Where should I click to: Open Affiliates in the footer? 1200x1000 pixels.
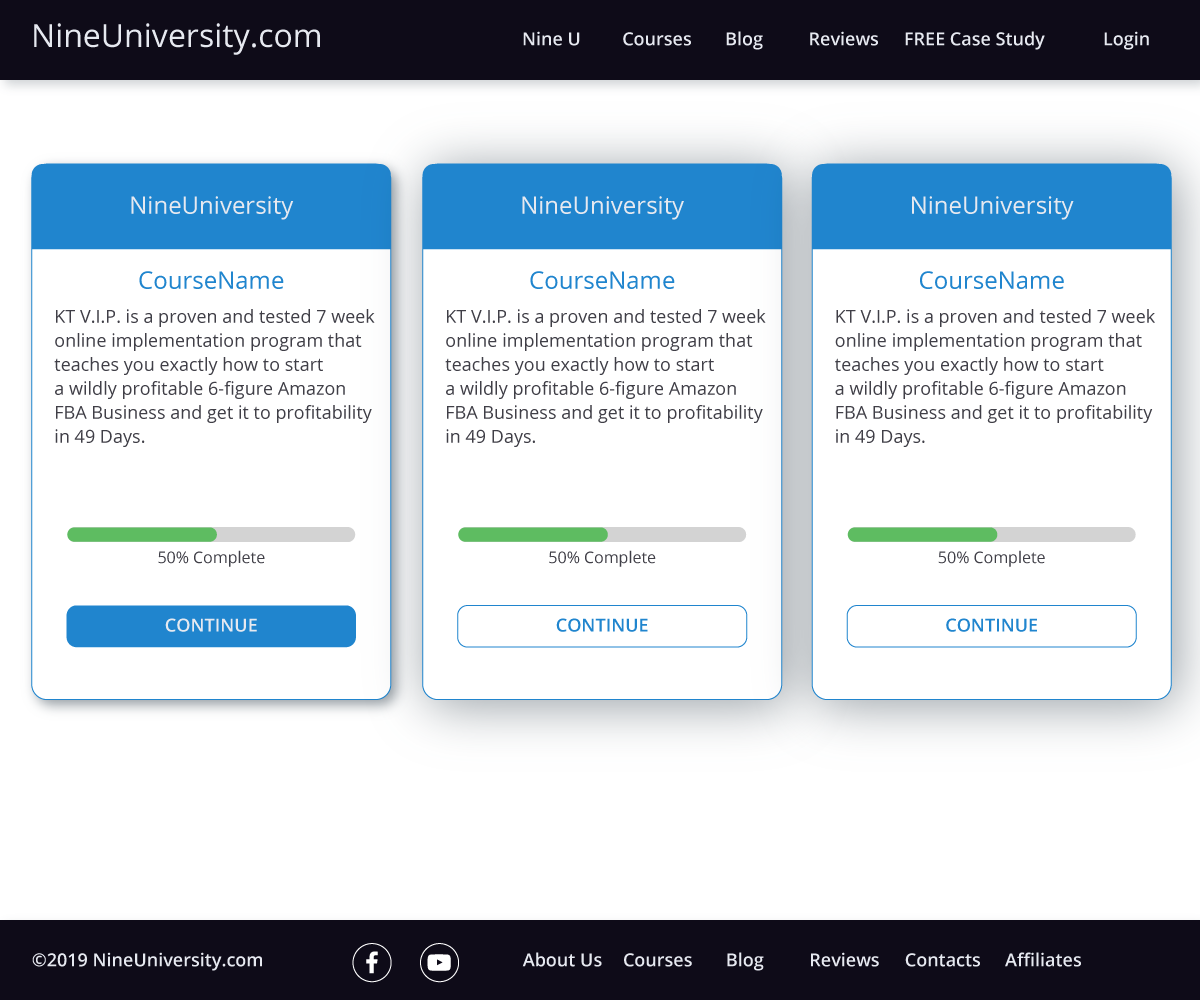1043,960
